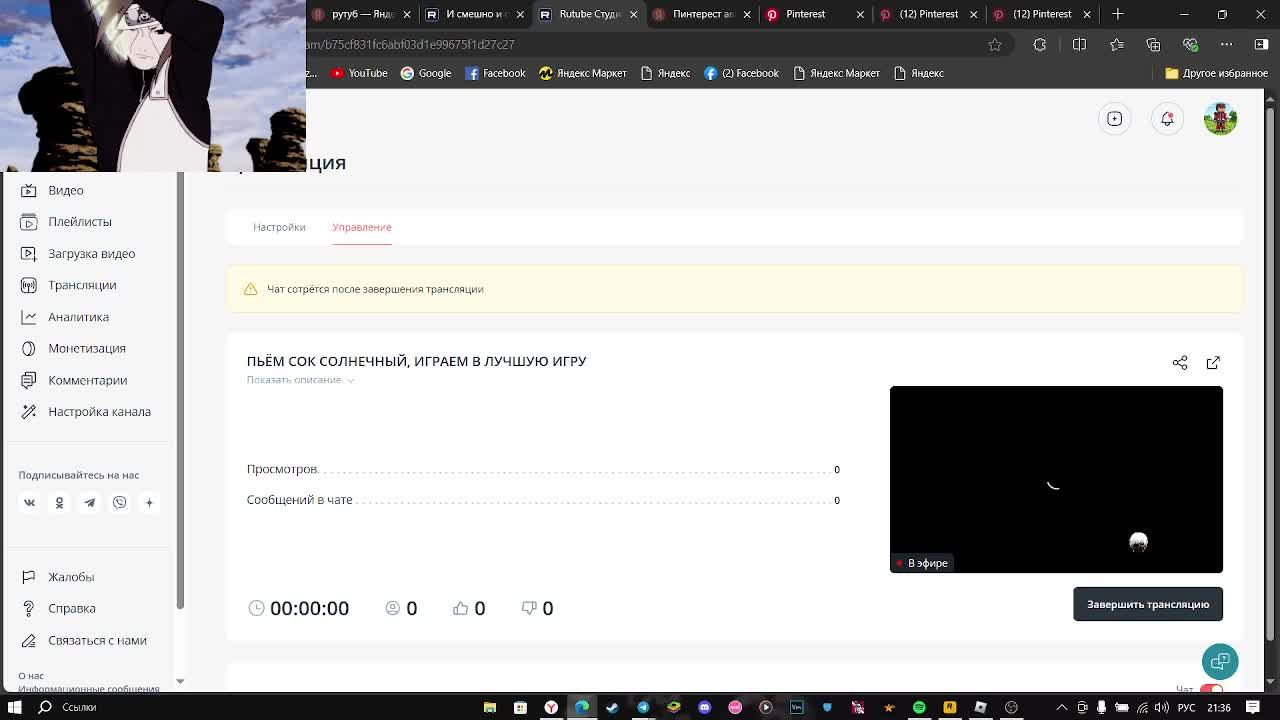Open the Справка help link
This screenshot has width=1280, height=720.
click(x=72, y=609)
